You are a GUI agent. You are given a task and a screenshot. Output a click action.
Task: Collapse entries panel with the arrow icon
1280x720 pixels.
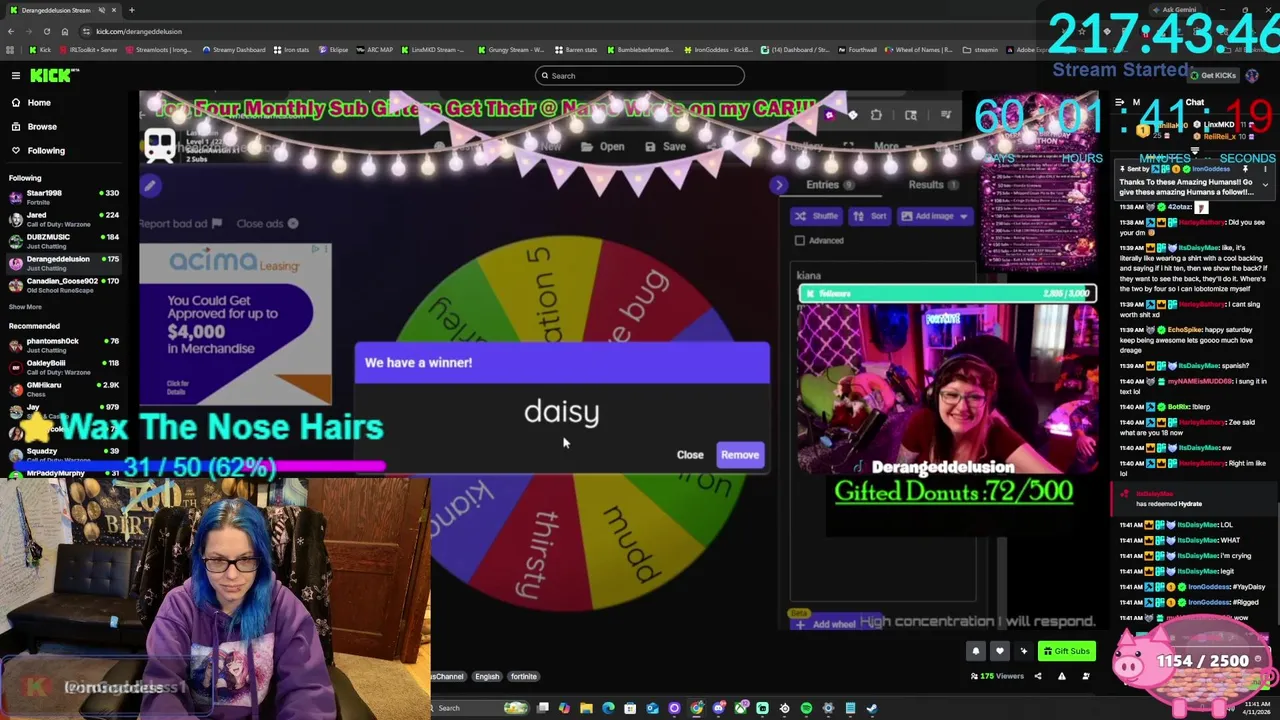coord(779,185)
